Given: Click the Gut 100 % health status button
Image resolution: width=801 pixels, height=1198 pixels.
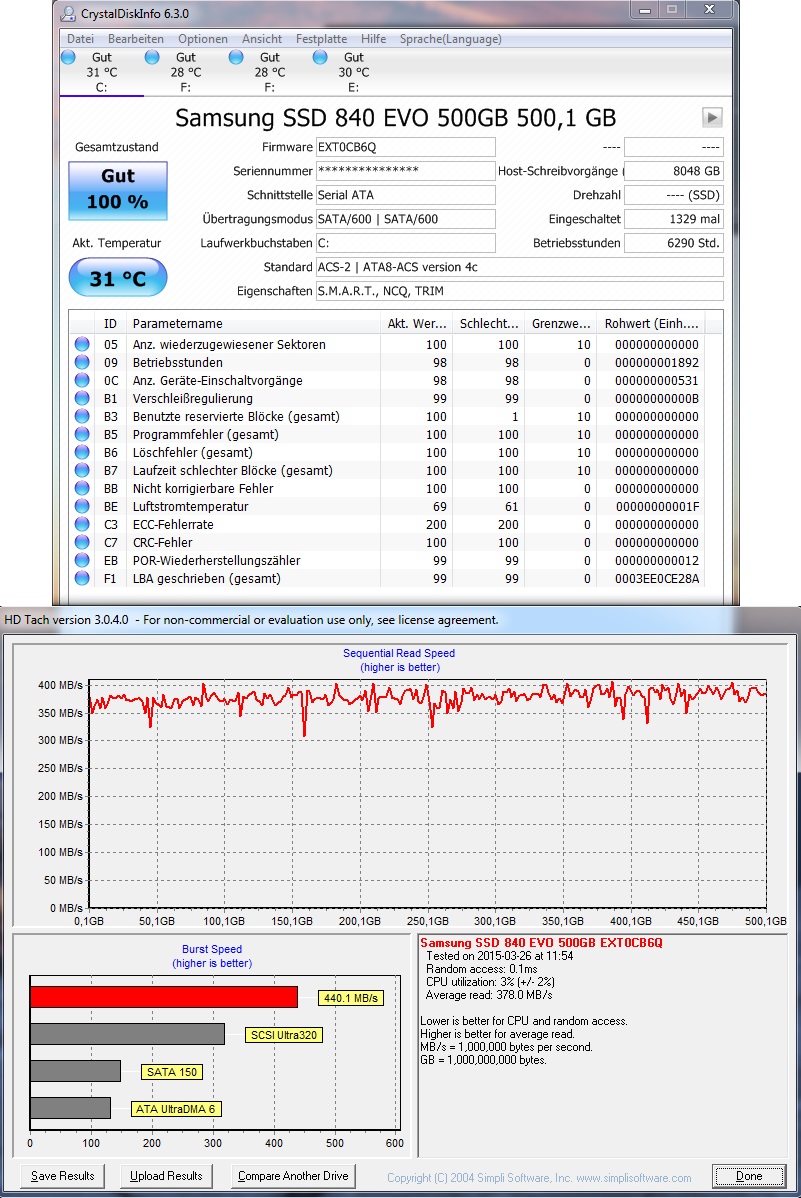Looking at the screenshot, I should 118,190.
